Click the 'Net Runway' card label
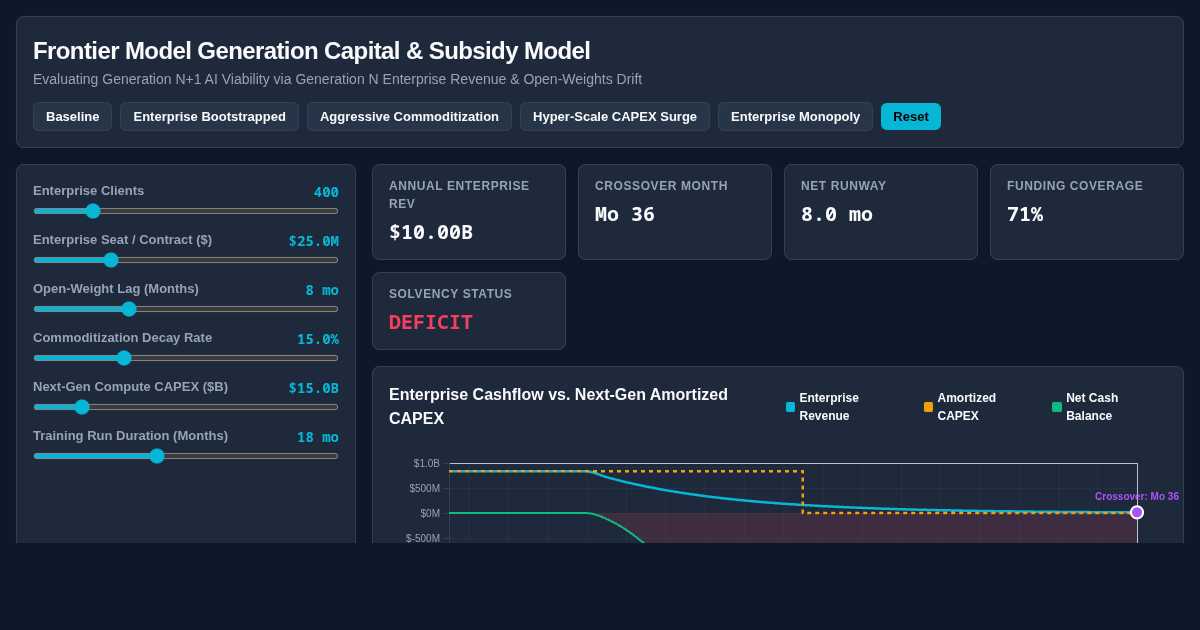This screenshot has height=630, width=1200. (x=844, y=186)
